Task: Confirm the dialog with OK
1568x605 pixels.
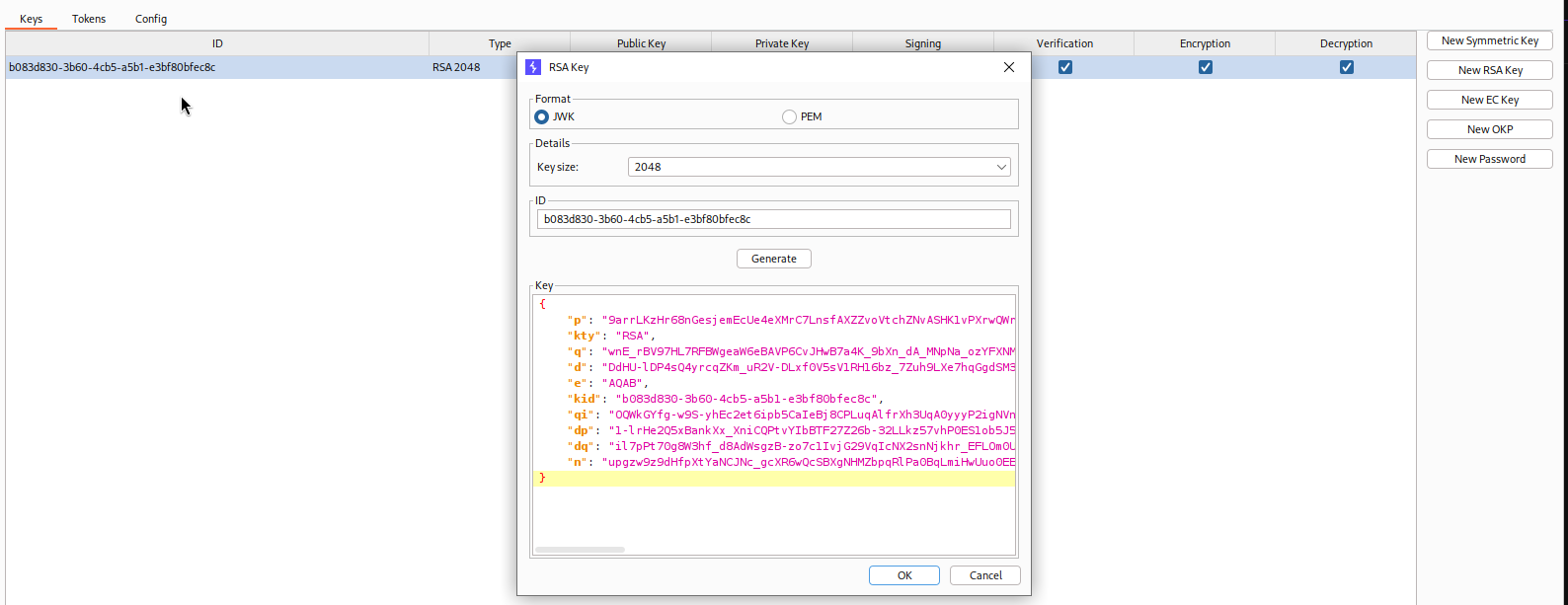Action: (x=903, y=575)
